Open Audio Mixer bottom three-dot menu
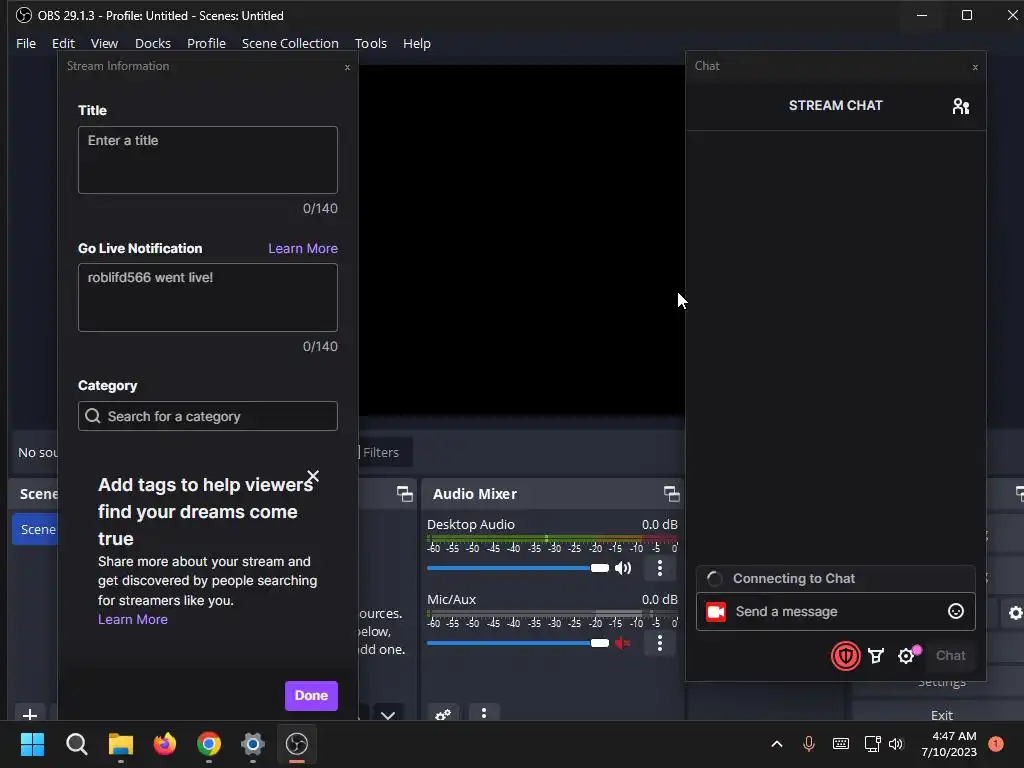This screenshot has height=768, width=1024. coord(484,713)
